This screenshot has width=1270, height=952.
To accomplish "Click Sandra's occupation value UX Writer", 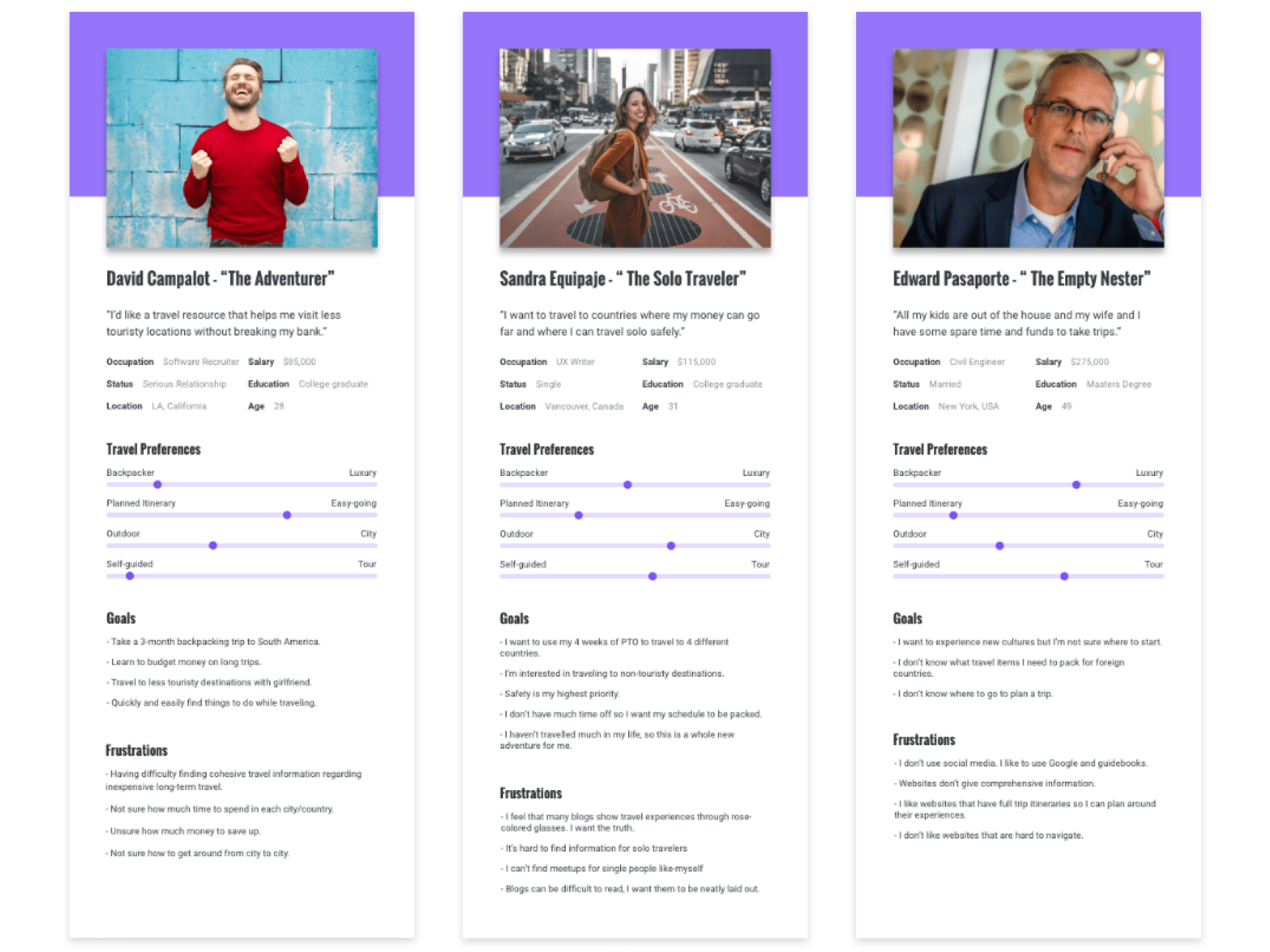I will pos(576,361).
